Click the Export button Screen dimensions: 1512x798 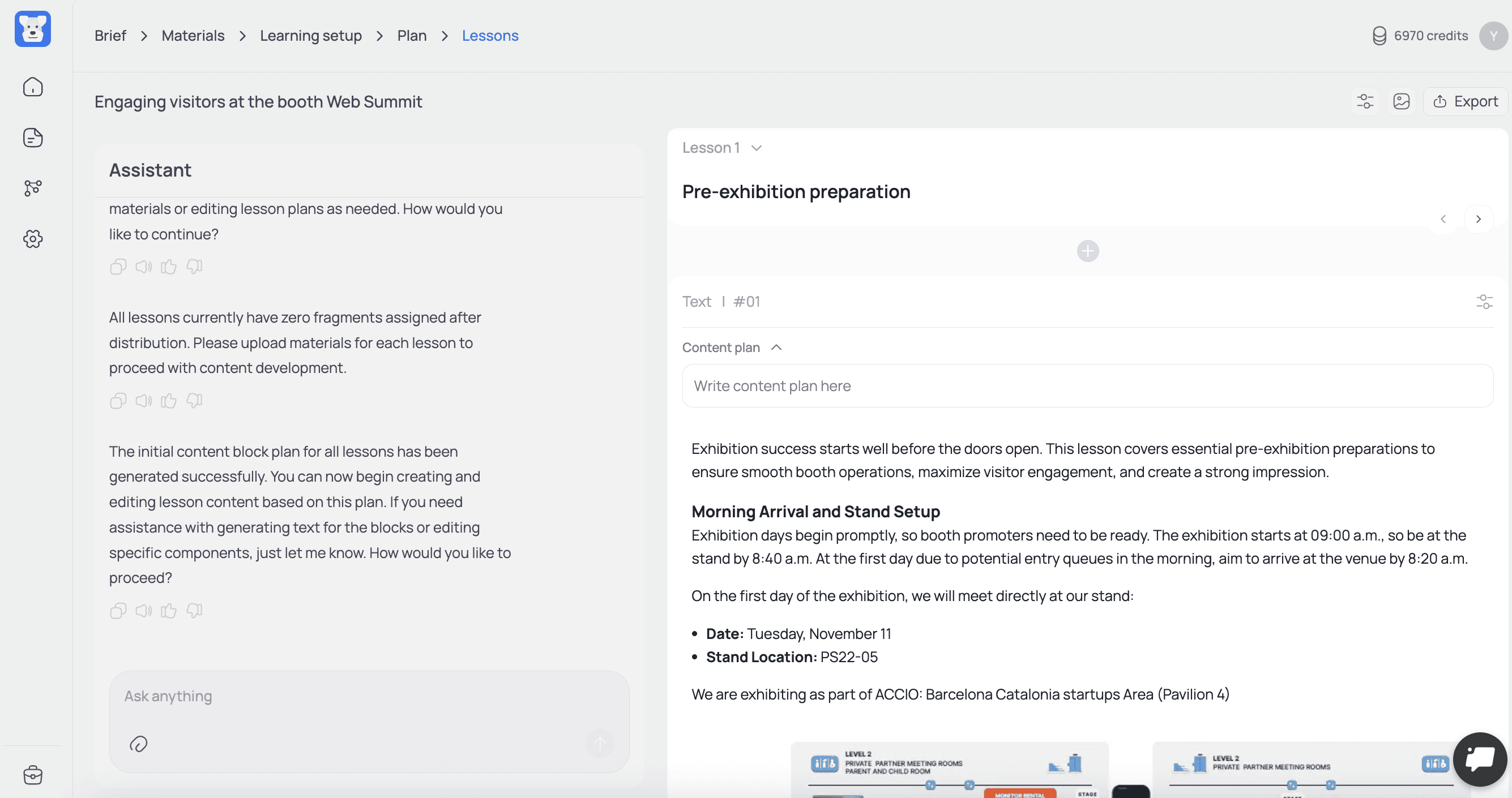tap(1466, 101)
